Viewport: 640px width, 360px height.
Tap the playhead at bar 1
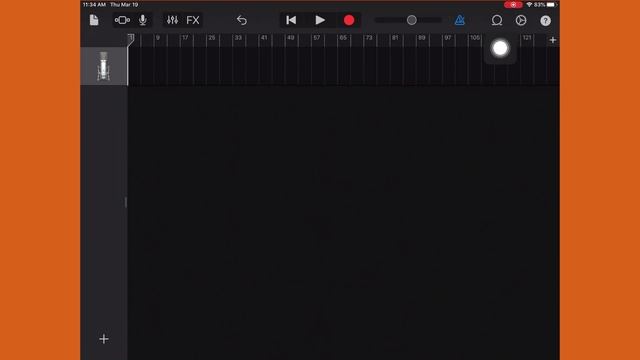(131, 40)
